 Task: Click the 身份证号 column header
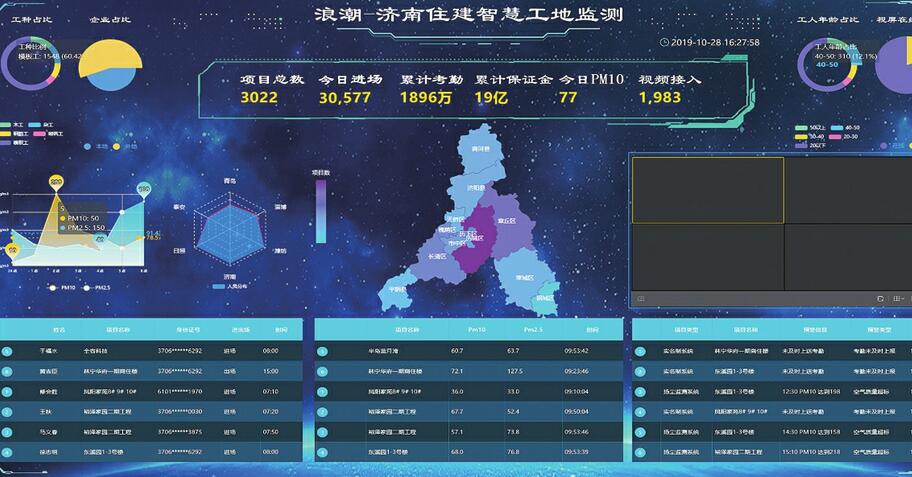click(188, 330)
